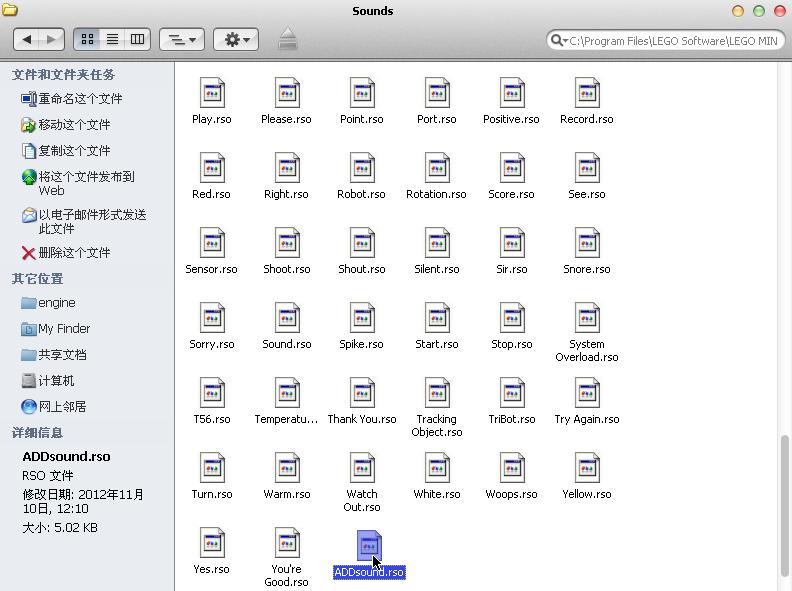Image resolution: width=792 pixels, height=591 pixels.
Task: Click the Right.rso file name
Action: (286, 194)
